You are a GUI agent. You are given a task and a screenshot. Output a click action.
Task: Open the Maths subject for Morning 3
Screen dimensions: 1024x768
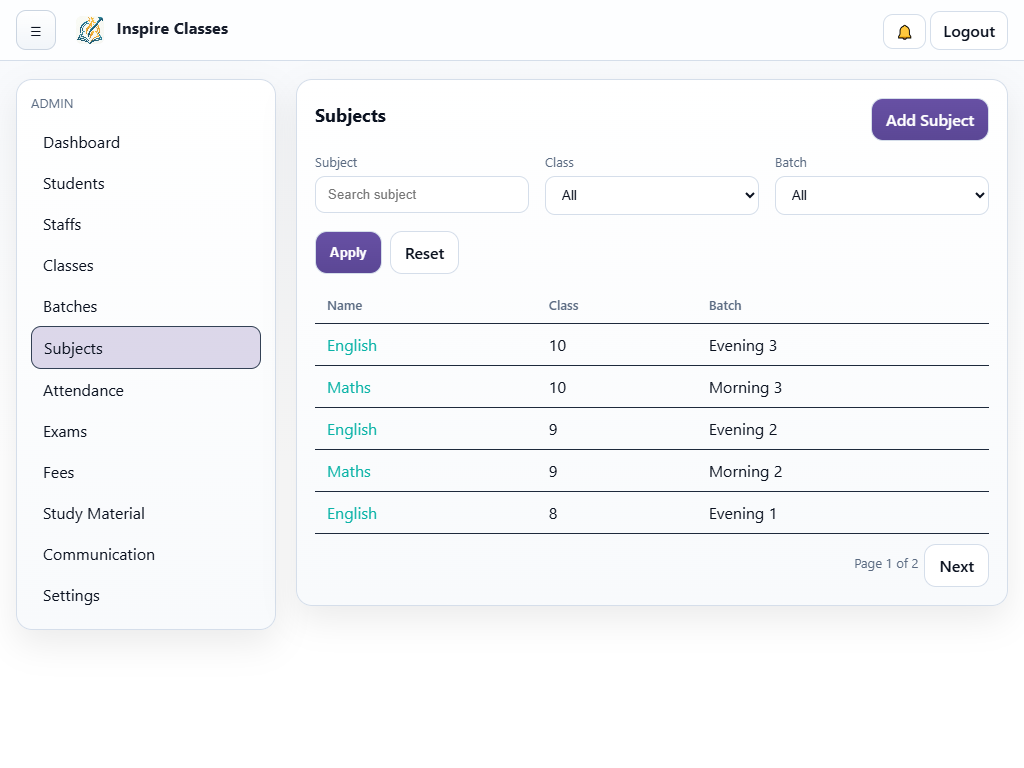coord(349,387)
